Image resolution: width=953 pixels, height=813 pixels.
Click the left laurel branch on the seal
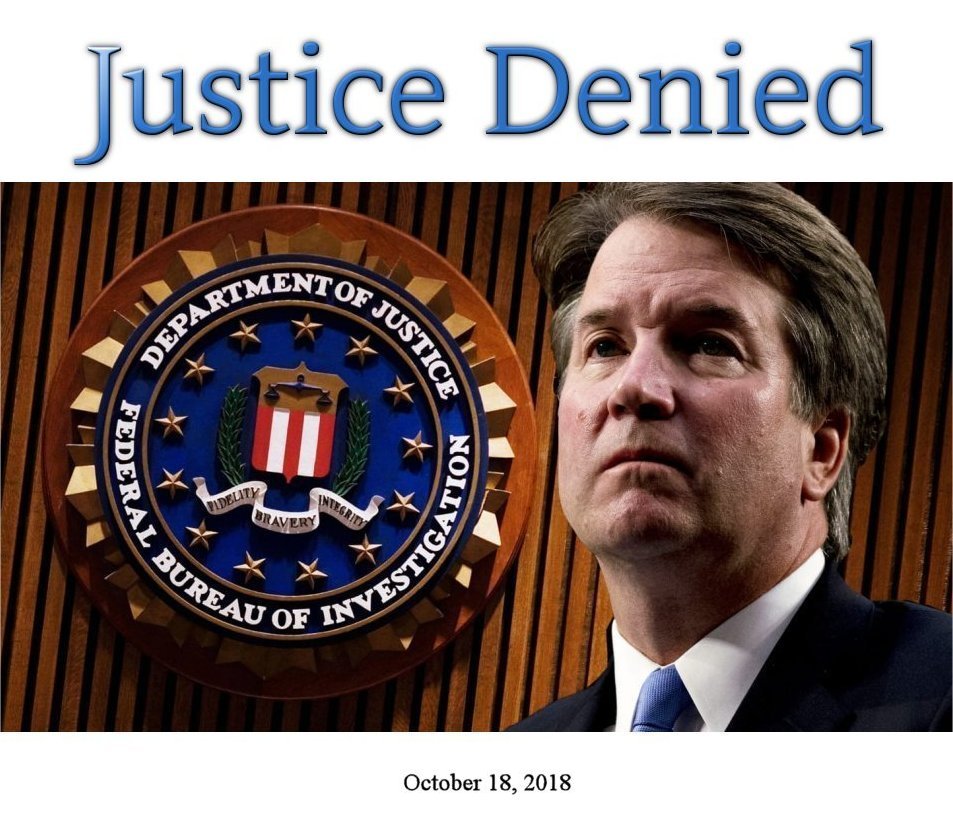(x=233, y=433)
